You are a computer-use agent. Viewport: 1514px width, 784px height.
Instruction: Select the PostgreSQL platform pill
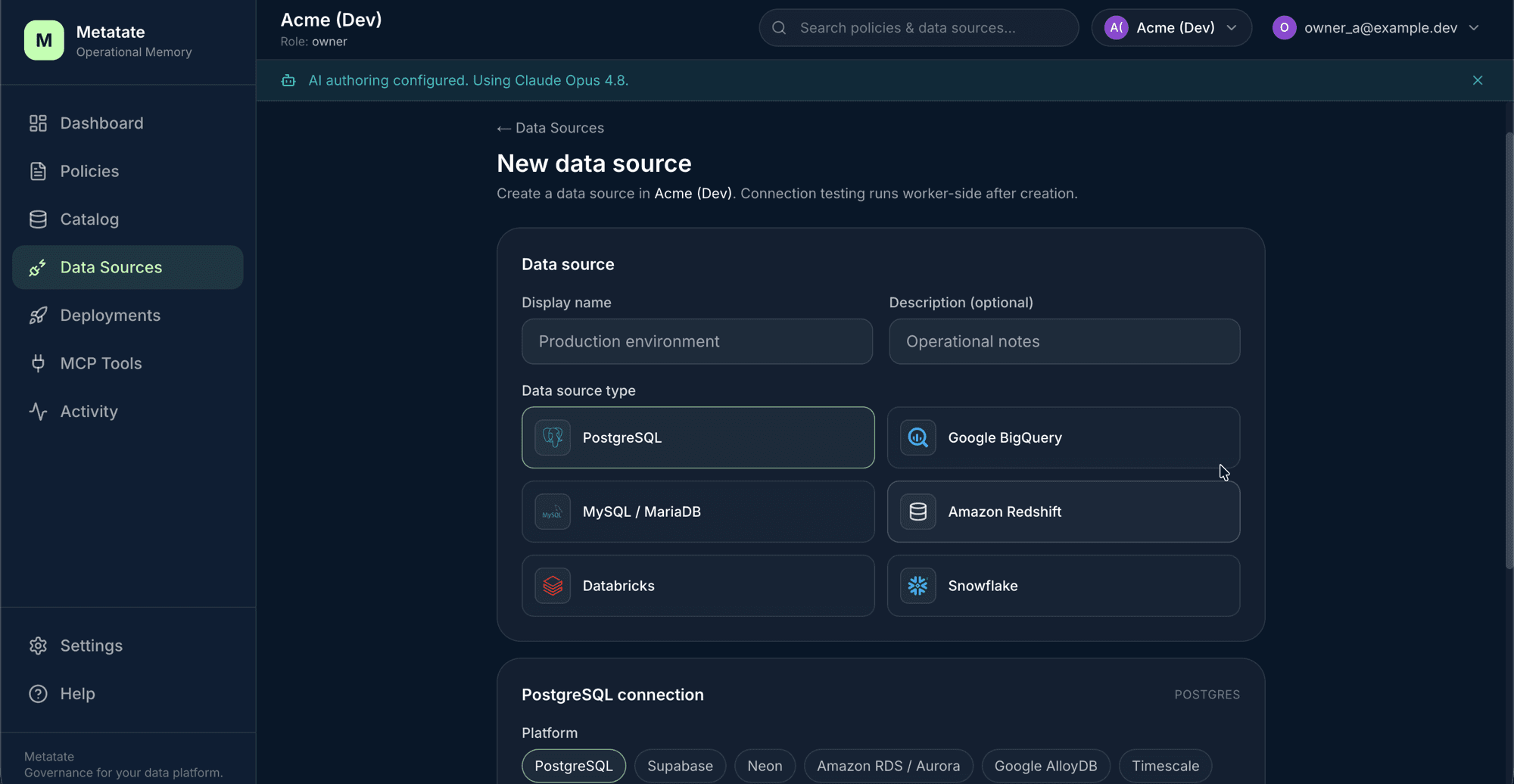pyautogui.click(x=574, y=766)
